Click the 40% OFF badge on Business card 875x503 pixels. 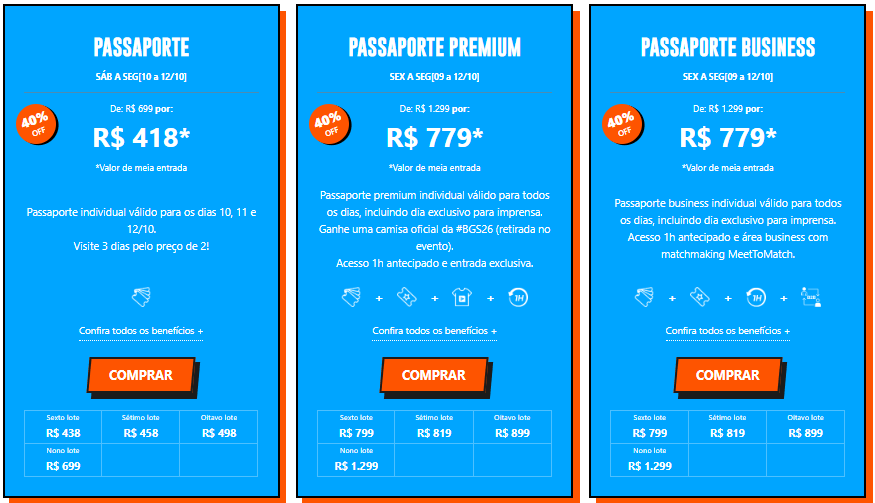coord(623,124)
